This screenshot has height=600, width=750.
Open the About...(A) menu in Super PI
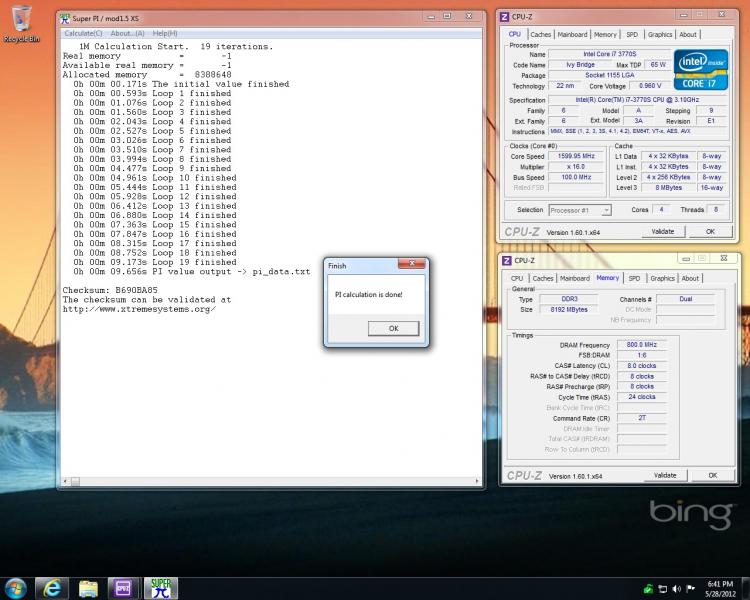pos(127,33)
